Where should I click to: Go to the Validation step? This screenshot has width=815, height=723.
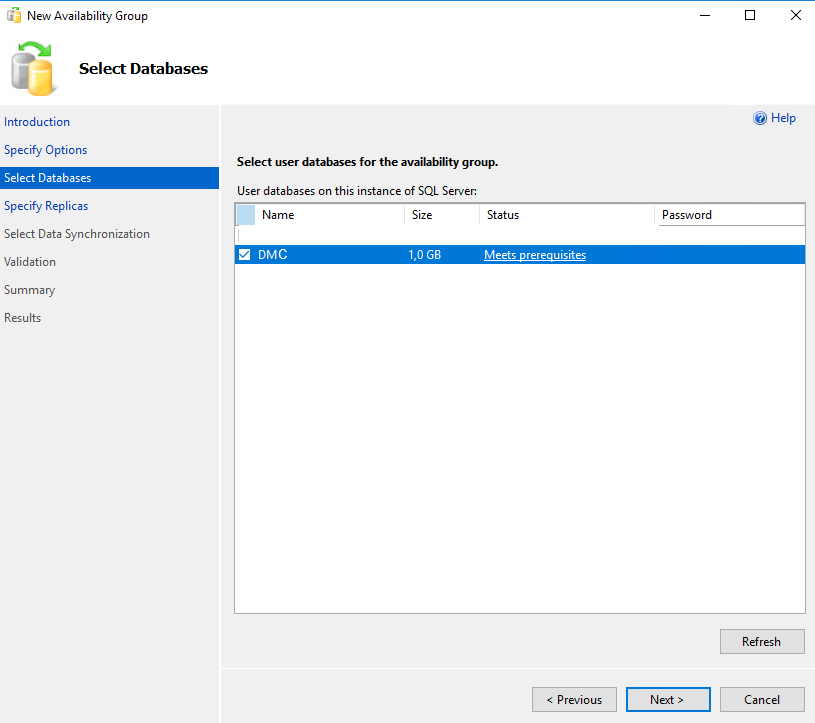(x=30, y=262)
